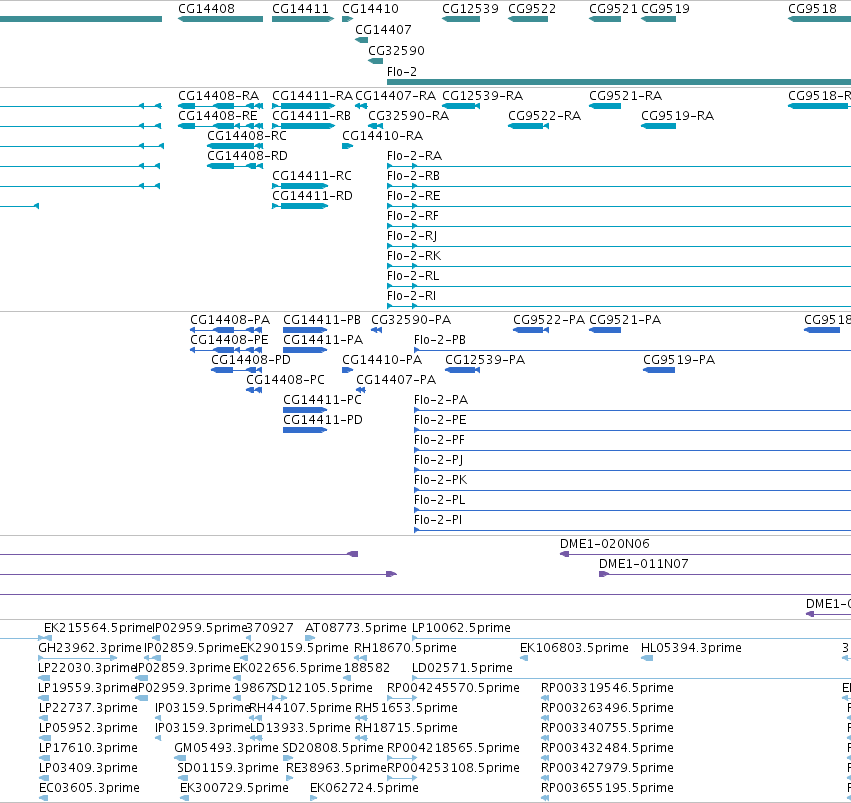Select protein CG14407-PA label
The image size is (851, 803).
point(396,380)
